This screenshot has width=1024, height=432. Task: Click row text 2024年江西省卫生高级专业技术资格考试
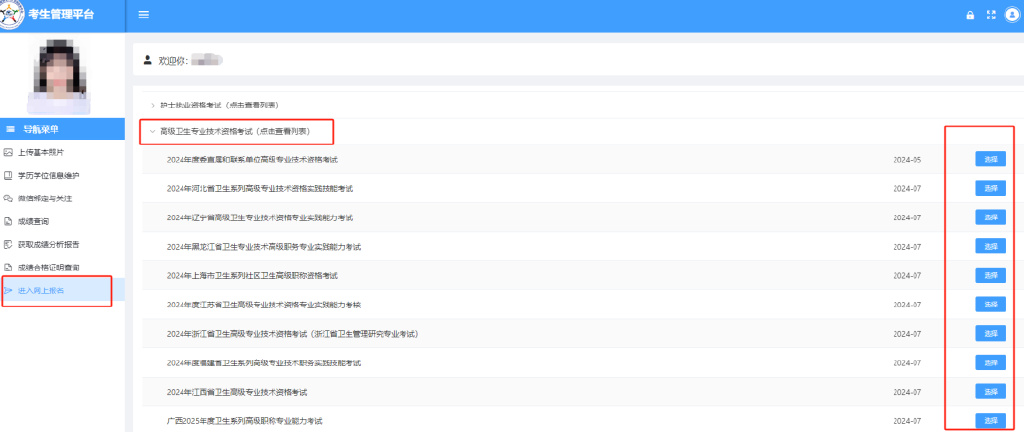237,392
